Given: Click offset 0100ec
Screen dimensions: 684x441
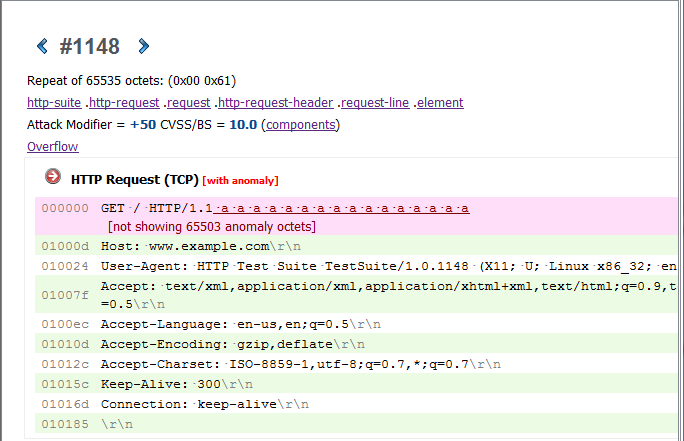Looking at the screenshot, I should (65, 324).
